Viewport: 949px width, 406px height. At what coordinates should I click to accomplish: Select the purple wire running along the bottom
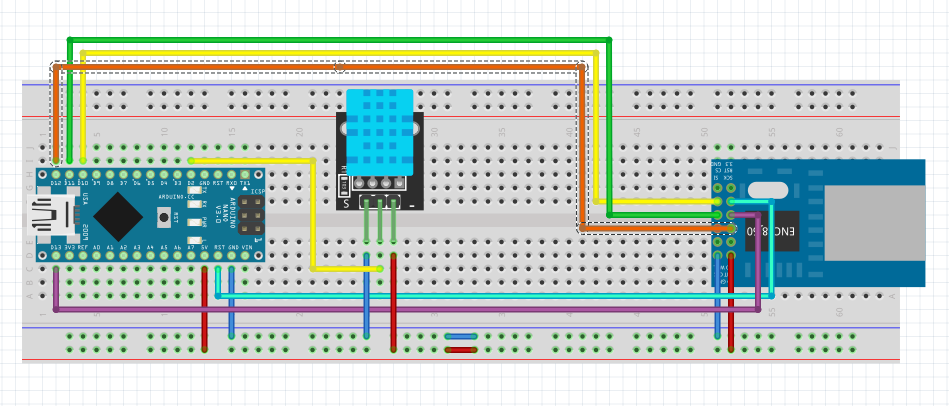point(400,310)
